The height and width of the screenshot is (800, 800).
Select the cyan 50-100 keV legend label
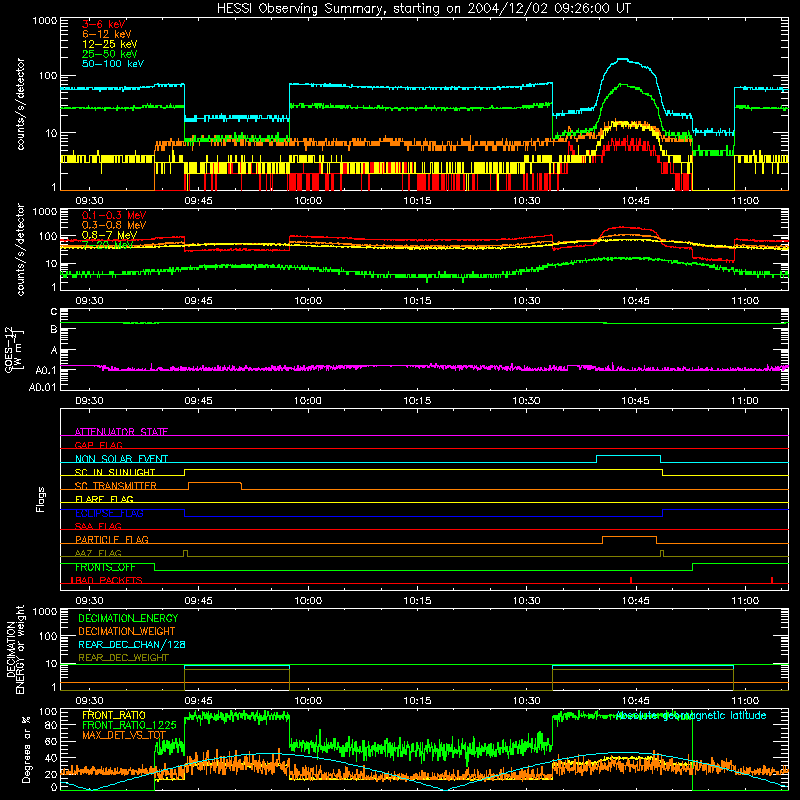click(x=113, y=64)
